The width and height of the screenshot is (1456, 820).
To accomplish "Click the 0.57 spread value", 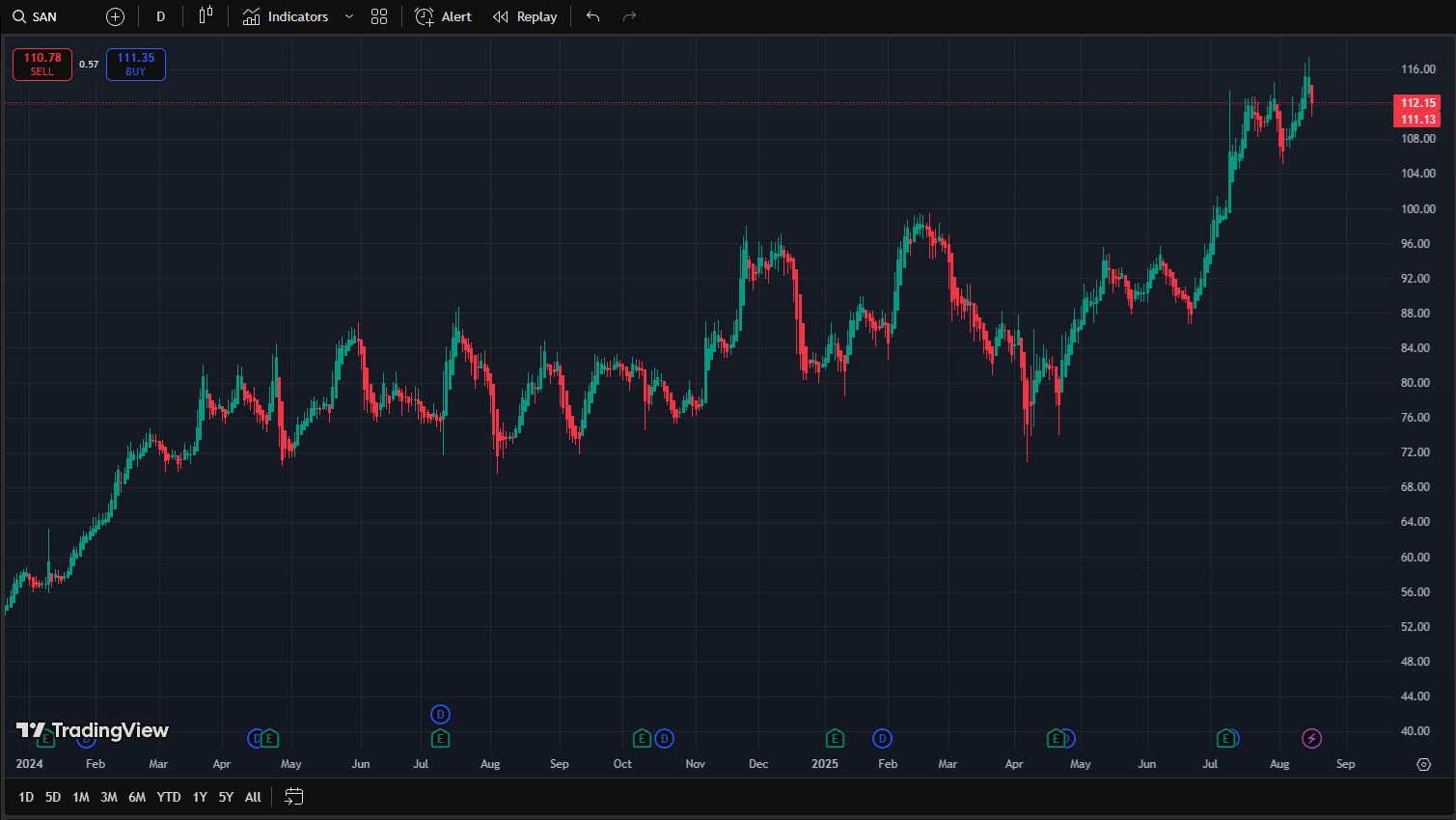I will tap(89, 65).
